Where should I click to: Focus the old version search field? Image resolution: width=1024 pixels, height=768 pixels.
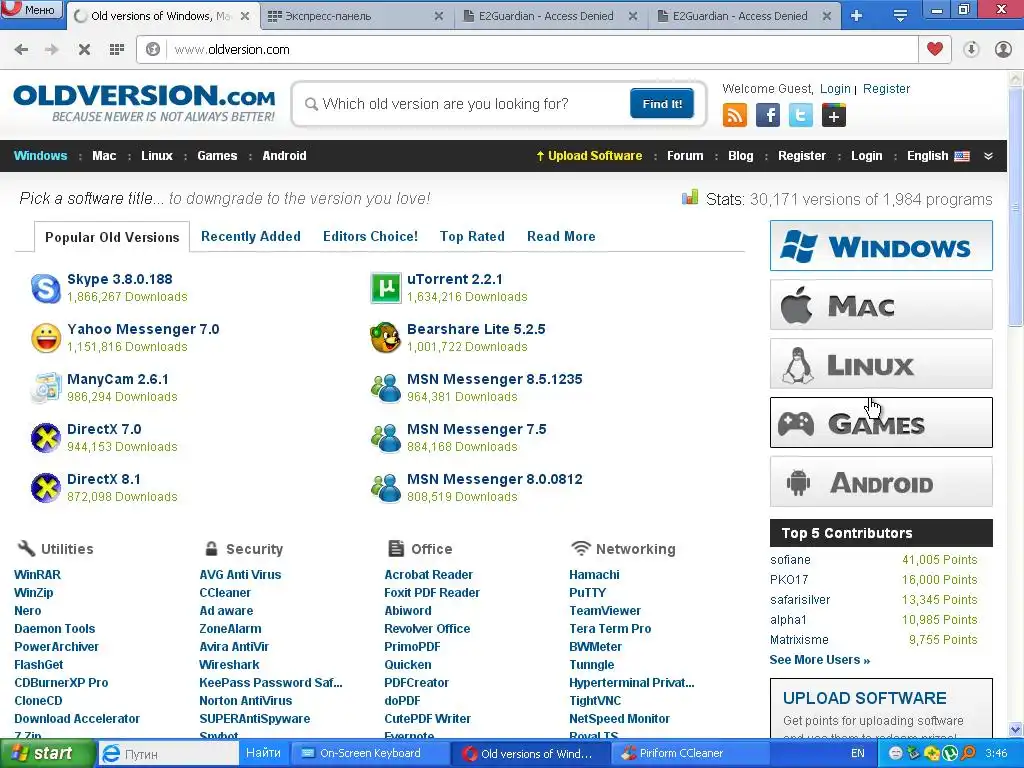click(x=464, y=104)
